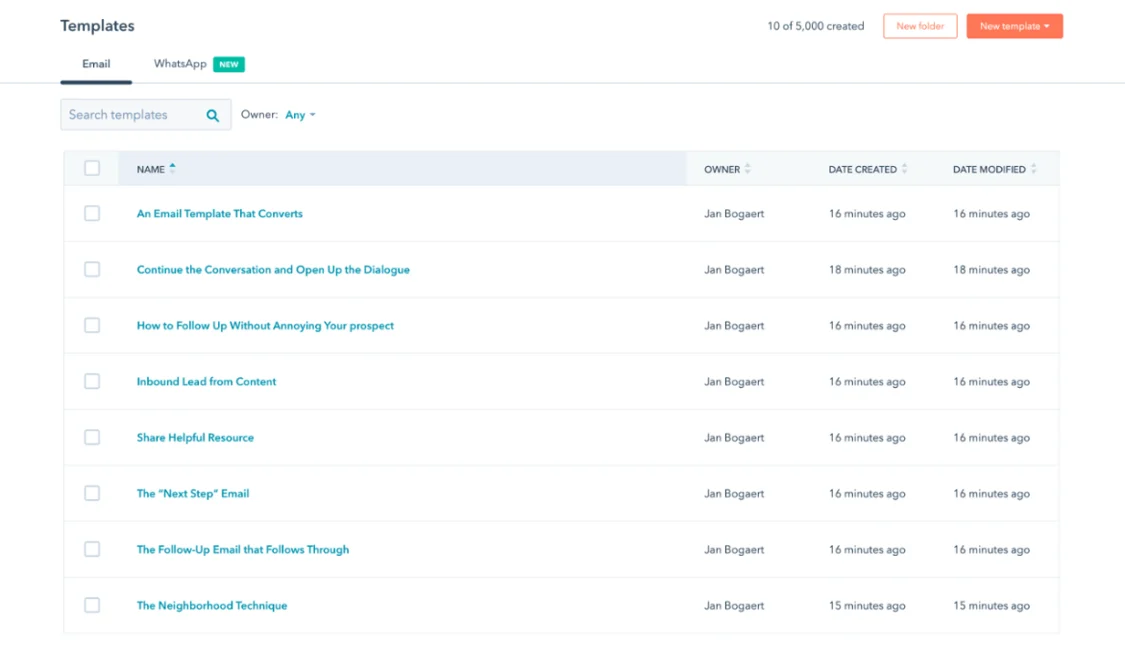Click the Owner filter caret icon
The width and height of the screenshot is (1125, 668).
(x=312, y=114)
